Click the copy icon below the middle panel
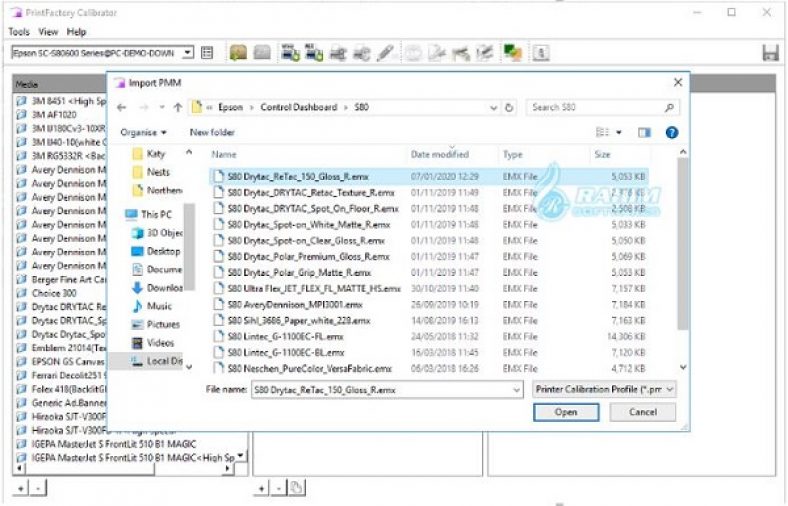This screenshot has width=788, height=506. click(x=297, y=487)
